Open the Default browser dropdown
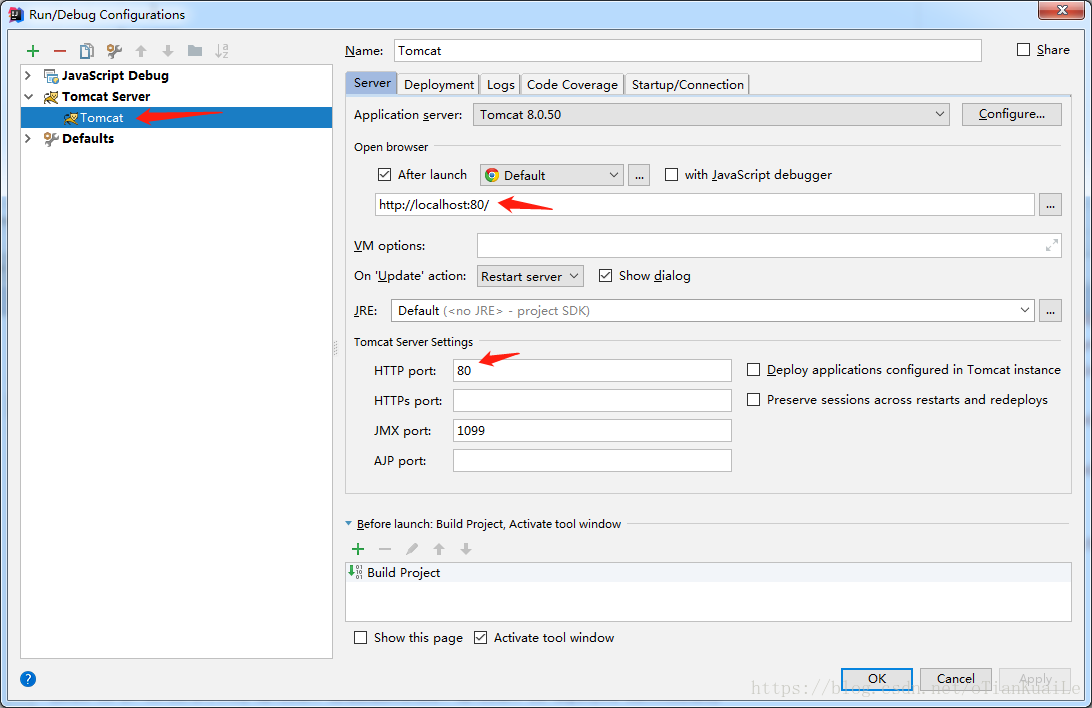This screenshot has width=1092, height=708. point(551,175)
